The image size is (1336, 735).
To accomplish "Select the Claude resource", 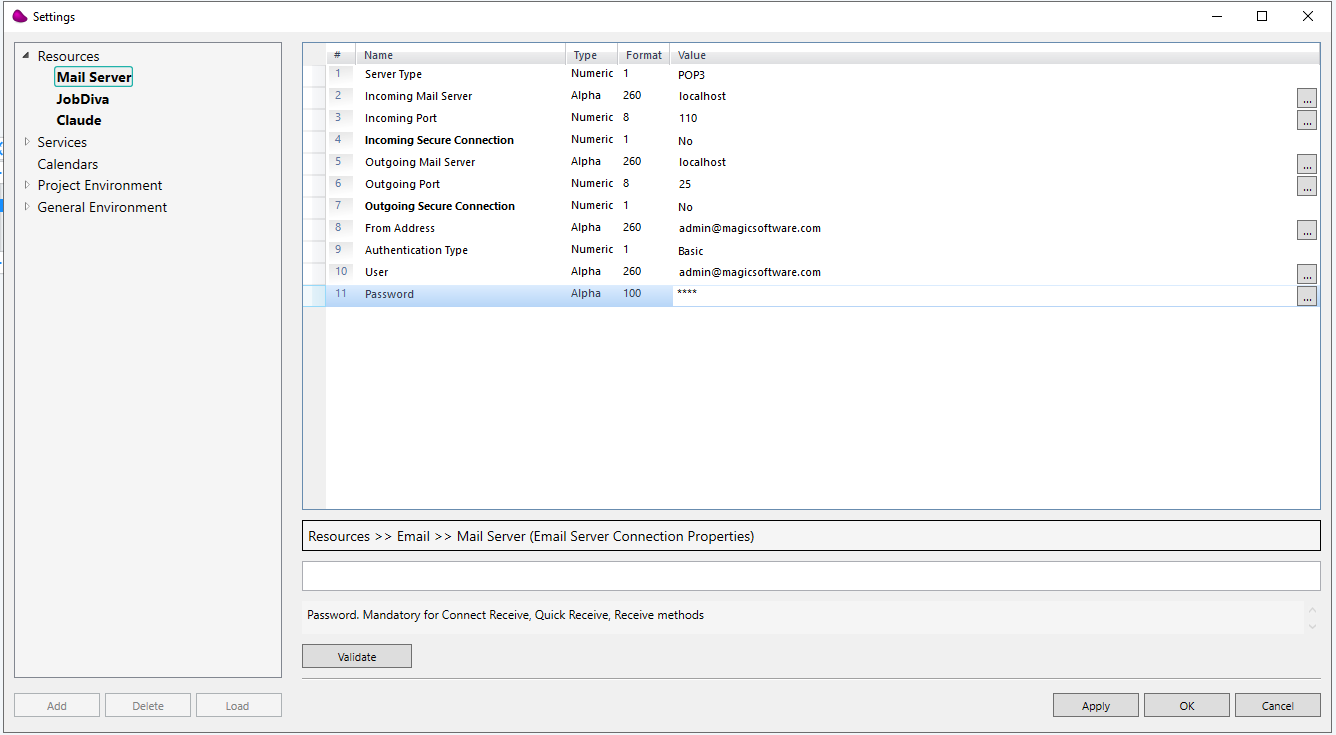I will coord(79,120).
